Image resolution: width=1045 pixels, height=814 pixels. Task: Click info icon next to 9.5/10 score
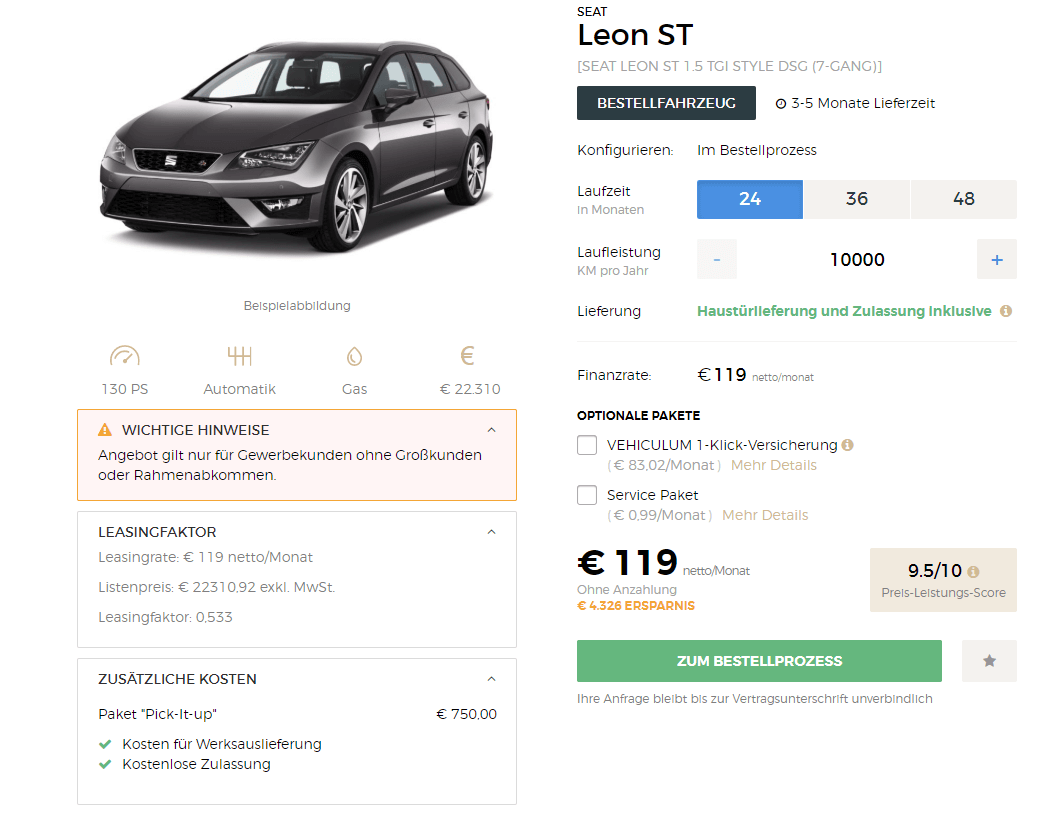[973, 571]
